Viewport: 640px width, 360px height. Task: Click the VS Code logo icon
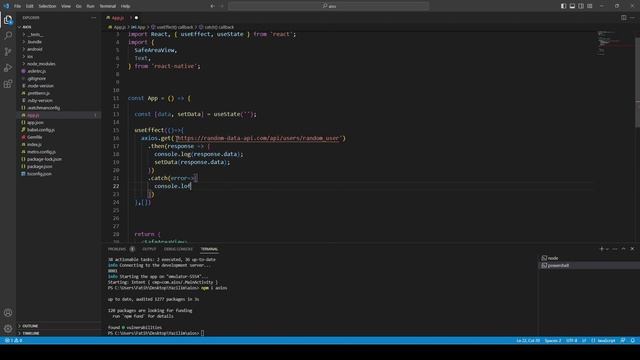[6, 6]
